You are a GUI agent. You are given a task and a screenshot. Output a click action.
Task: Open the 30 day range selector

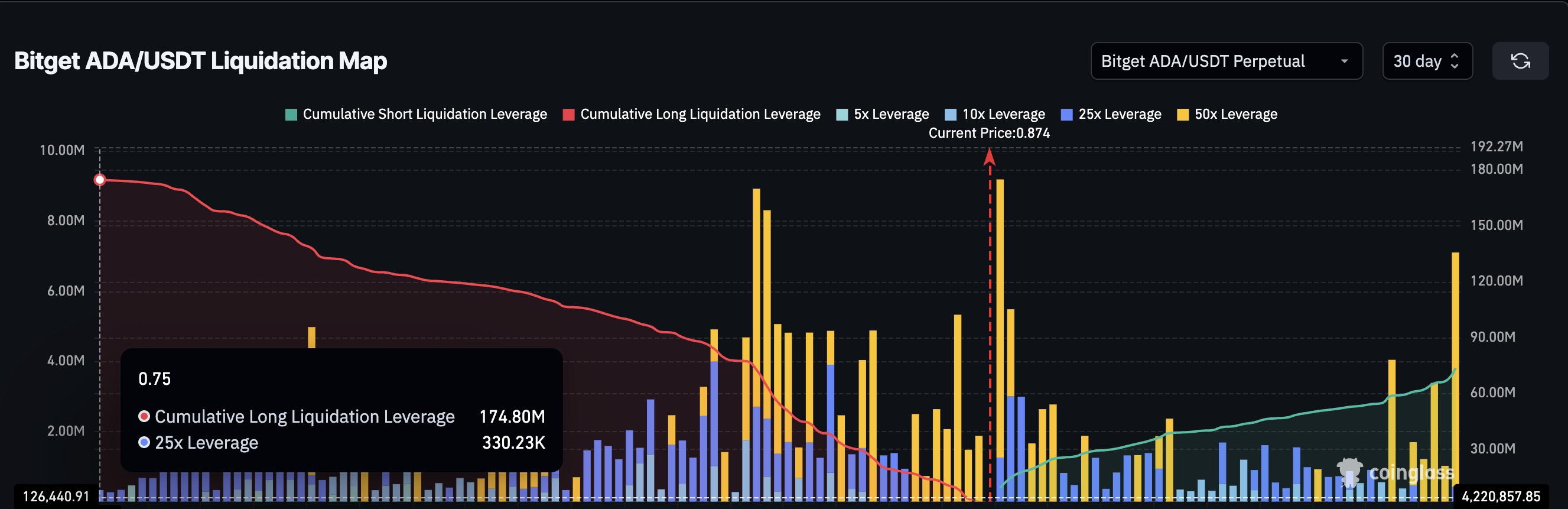[1427, 61]
